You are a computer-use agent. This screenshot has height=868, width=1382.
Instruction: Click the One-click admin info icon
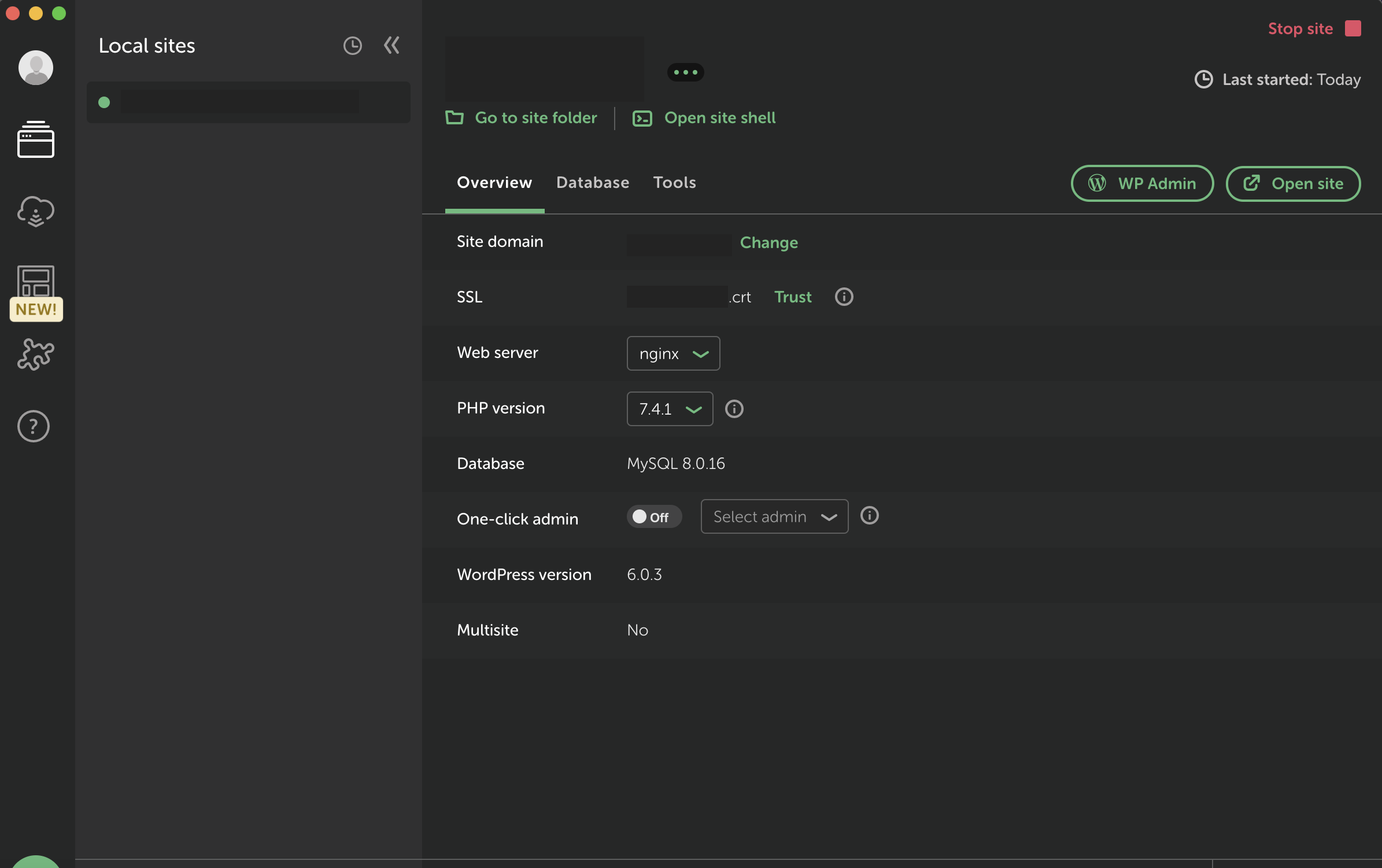[870, 515]
